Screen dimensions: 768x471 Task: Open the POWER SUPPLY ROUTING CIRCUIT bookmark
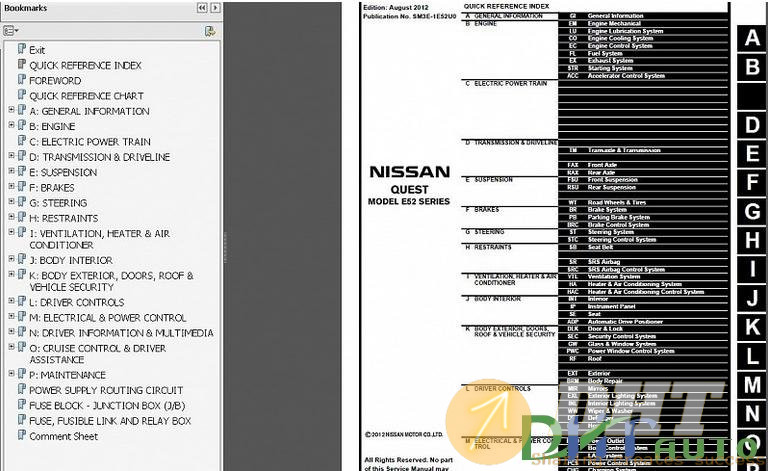[106, 390]
